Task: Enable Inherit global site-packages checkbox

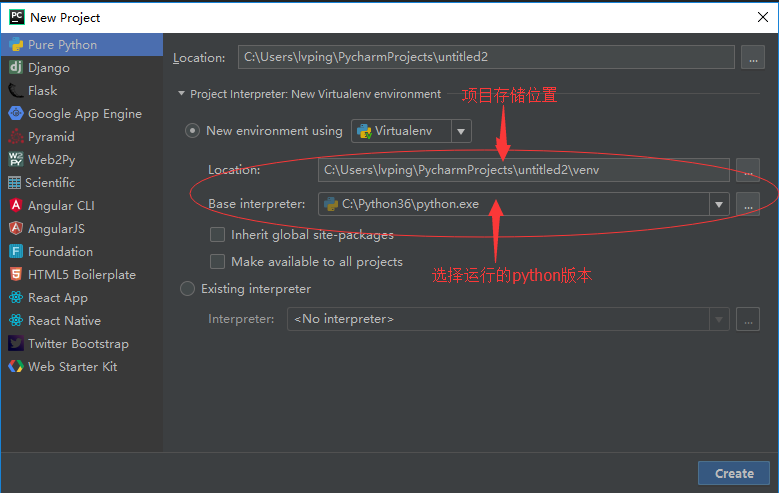Action: [x=217, y=235]
